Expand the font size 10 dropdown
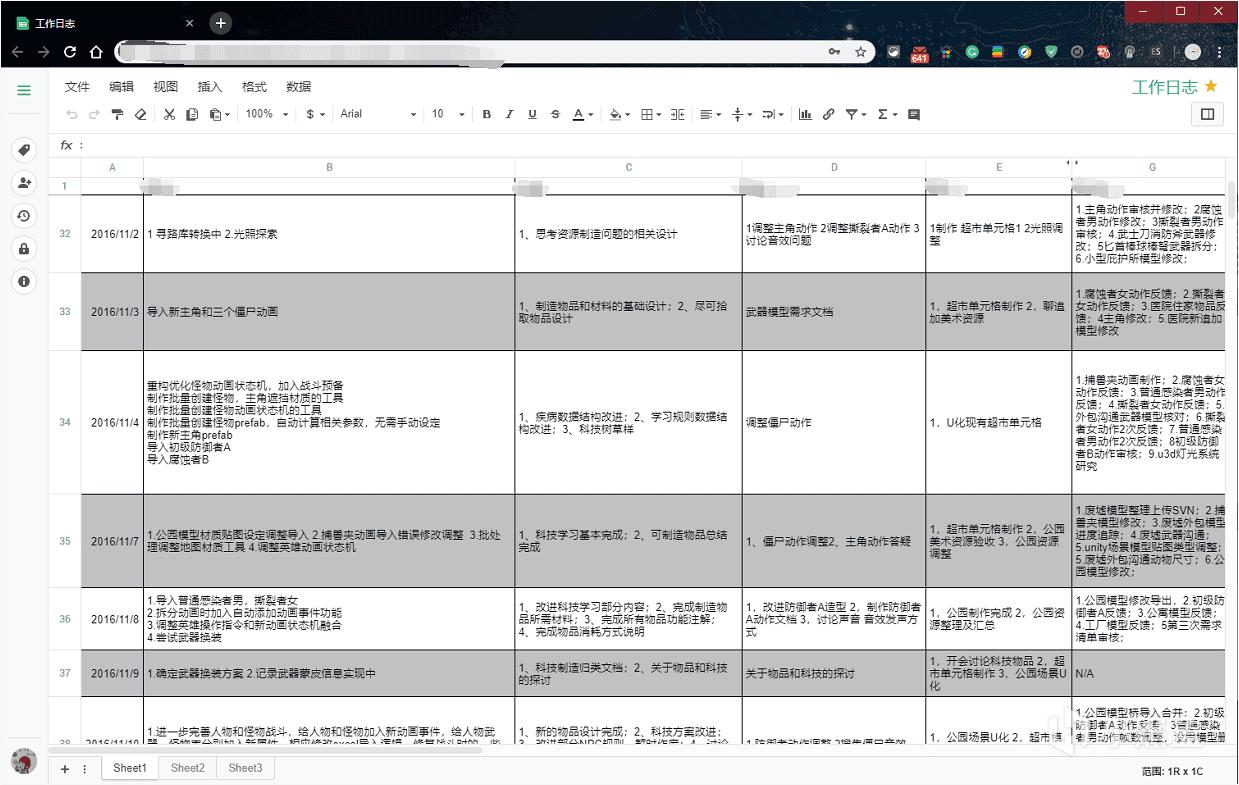Image resolution: width=1239 pixels, height=785 pixels. (x=448, y=114)
